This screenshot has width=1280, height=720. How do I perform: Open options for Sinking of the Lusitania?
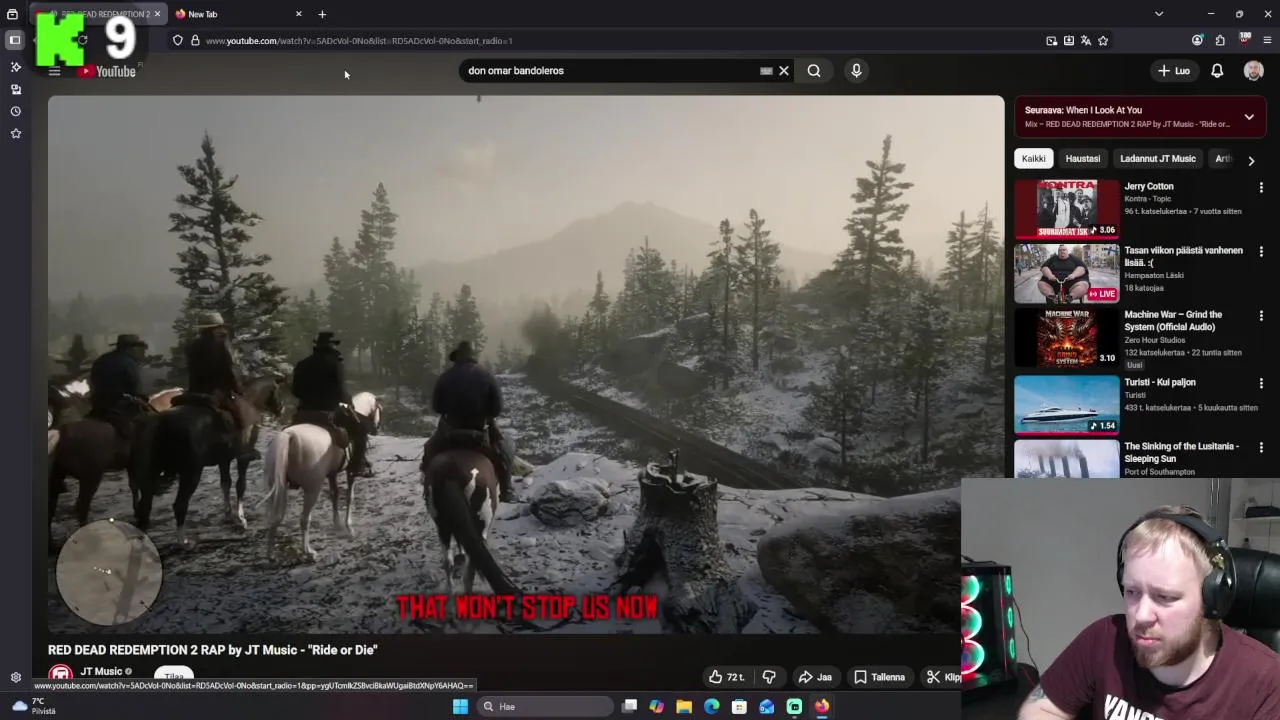click(1261, 447)
